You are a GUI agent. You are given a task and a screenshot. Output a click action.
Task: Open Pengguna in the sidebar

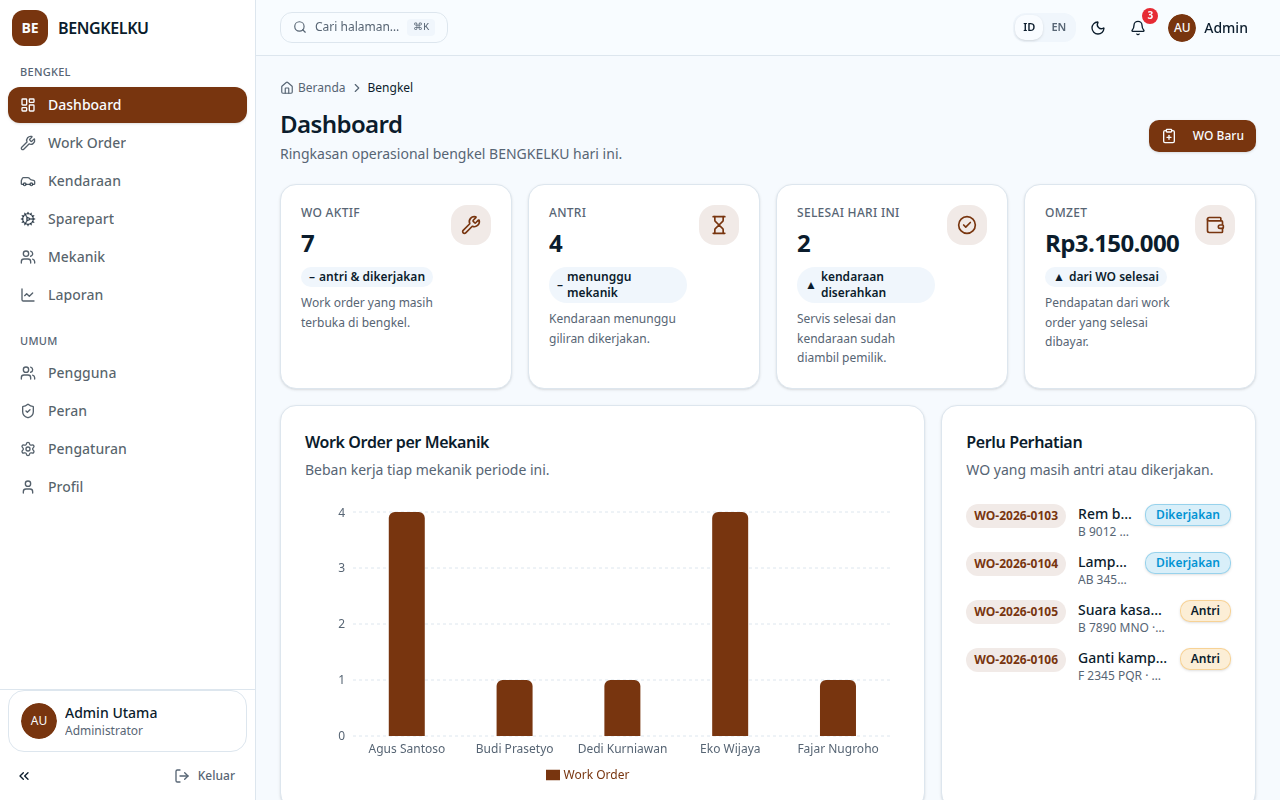click(x=128, y=373)
